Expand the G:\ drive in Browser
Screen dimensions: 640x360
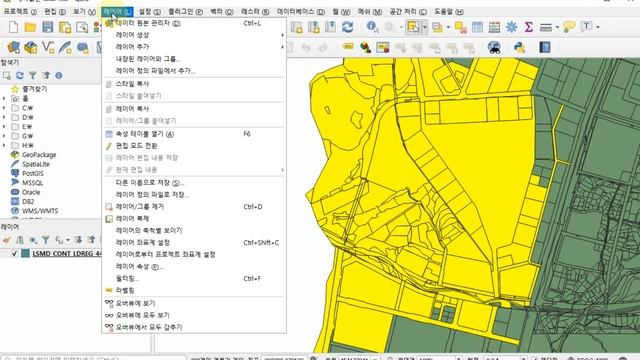(4, 136)
